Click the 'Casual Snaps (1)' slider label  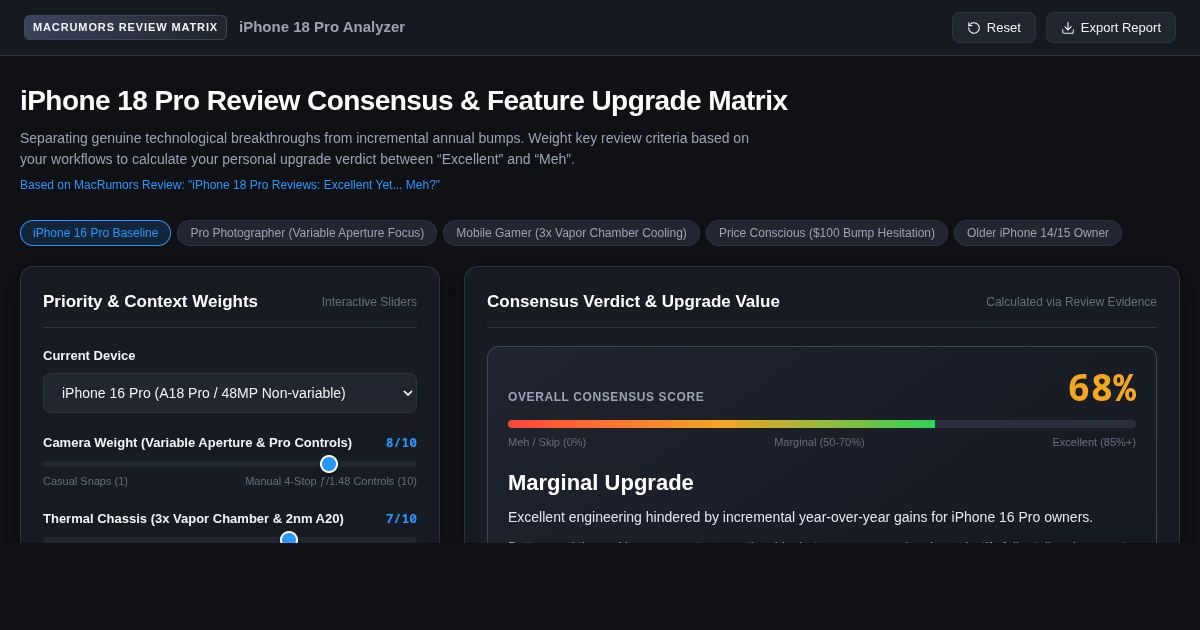point(85,481)
